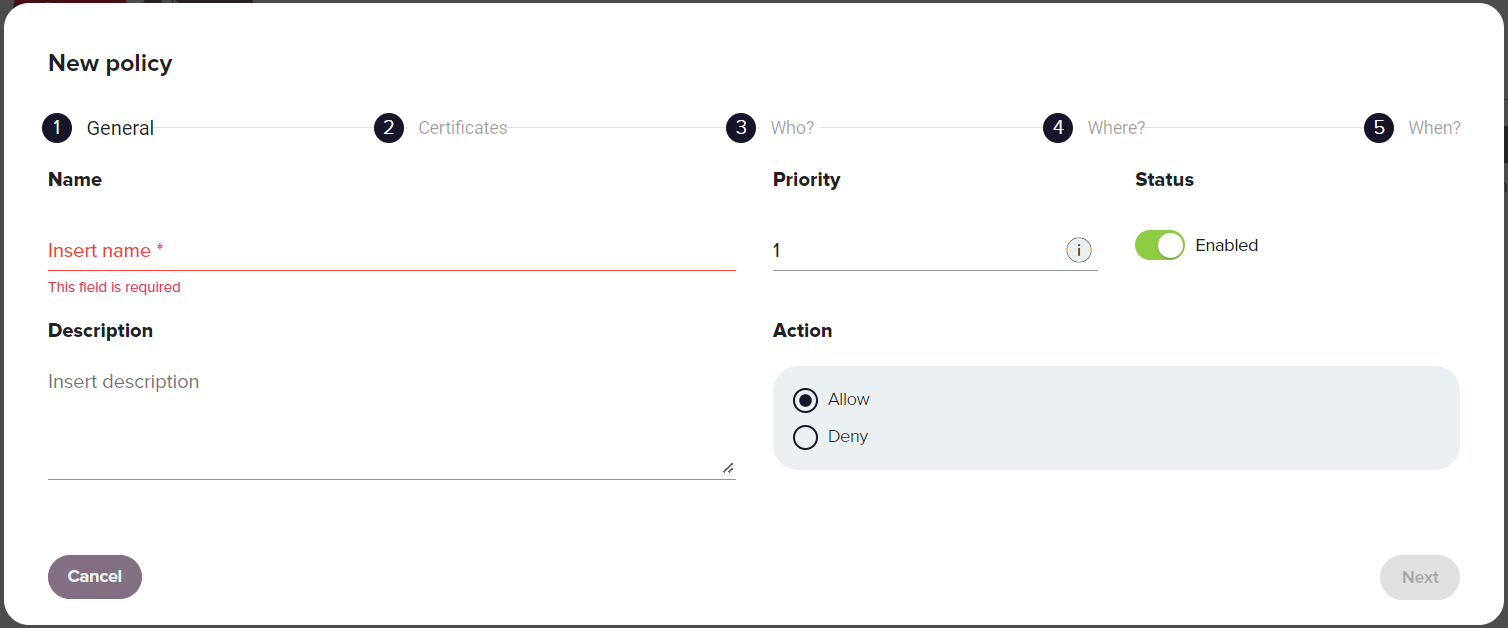Select the Deny radio button

point(805,437)
